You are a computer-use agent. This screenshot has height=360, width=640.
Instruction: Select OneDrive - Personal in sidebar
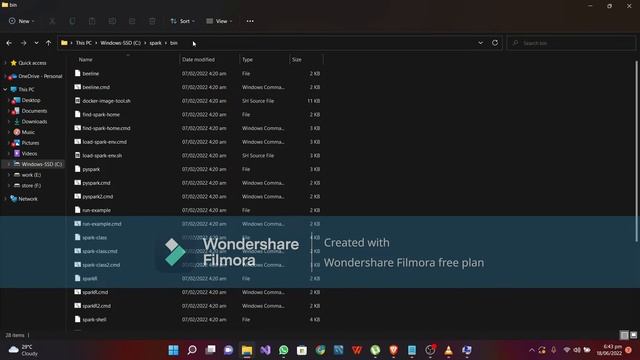[40, 76]
